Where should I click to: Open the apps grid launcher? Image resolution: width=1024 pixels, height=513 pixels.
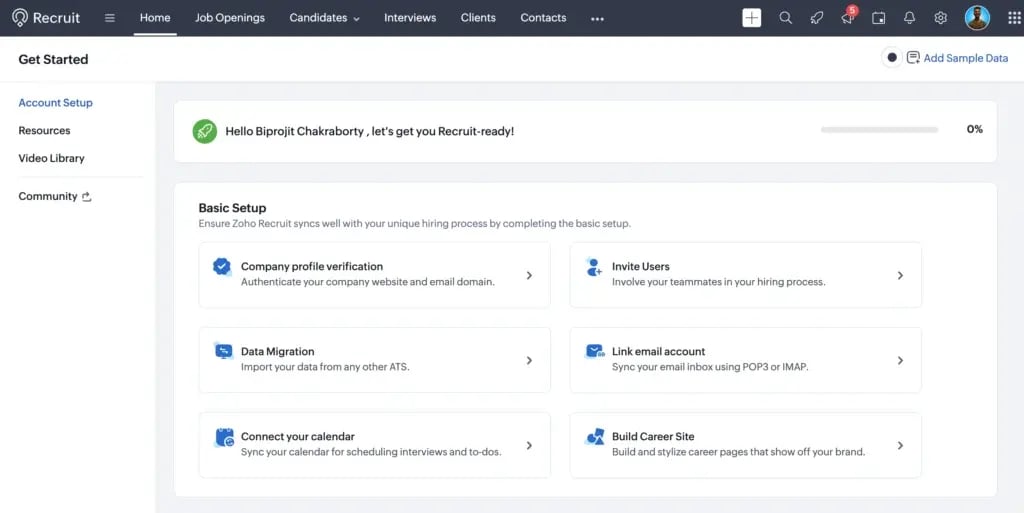pyautogui.click(x=1014, y=18)
